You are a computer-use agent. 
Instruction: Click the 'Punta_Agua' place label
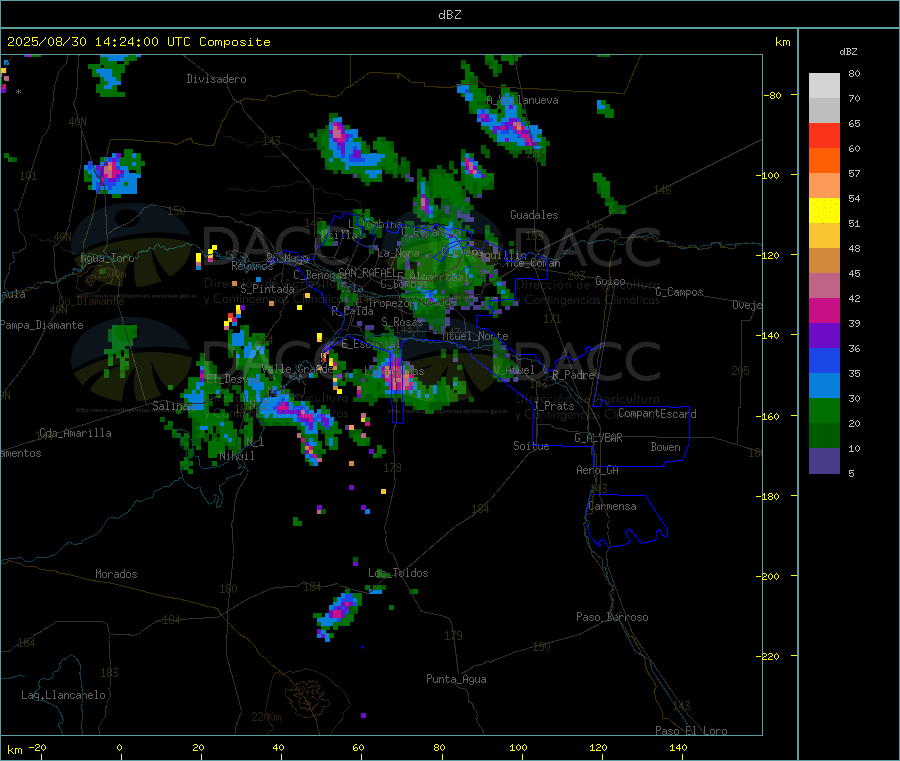pos(456,679)
